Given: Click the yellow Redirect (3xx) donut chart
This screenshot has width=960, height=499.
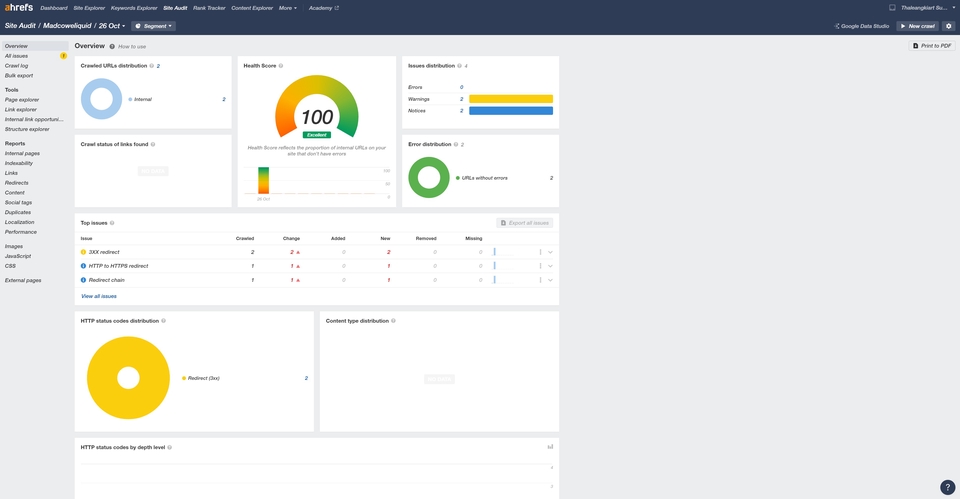Looking at the screenshot, I should [128, 378].
